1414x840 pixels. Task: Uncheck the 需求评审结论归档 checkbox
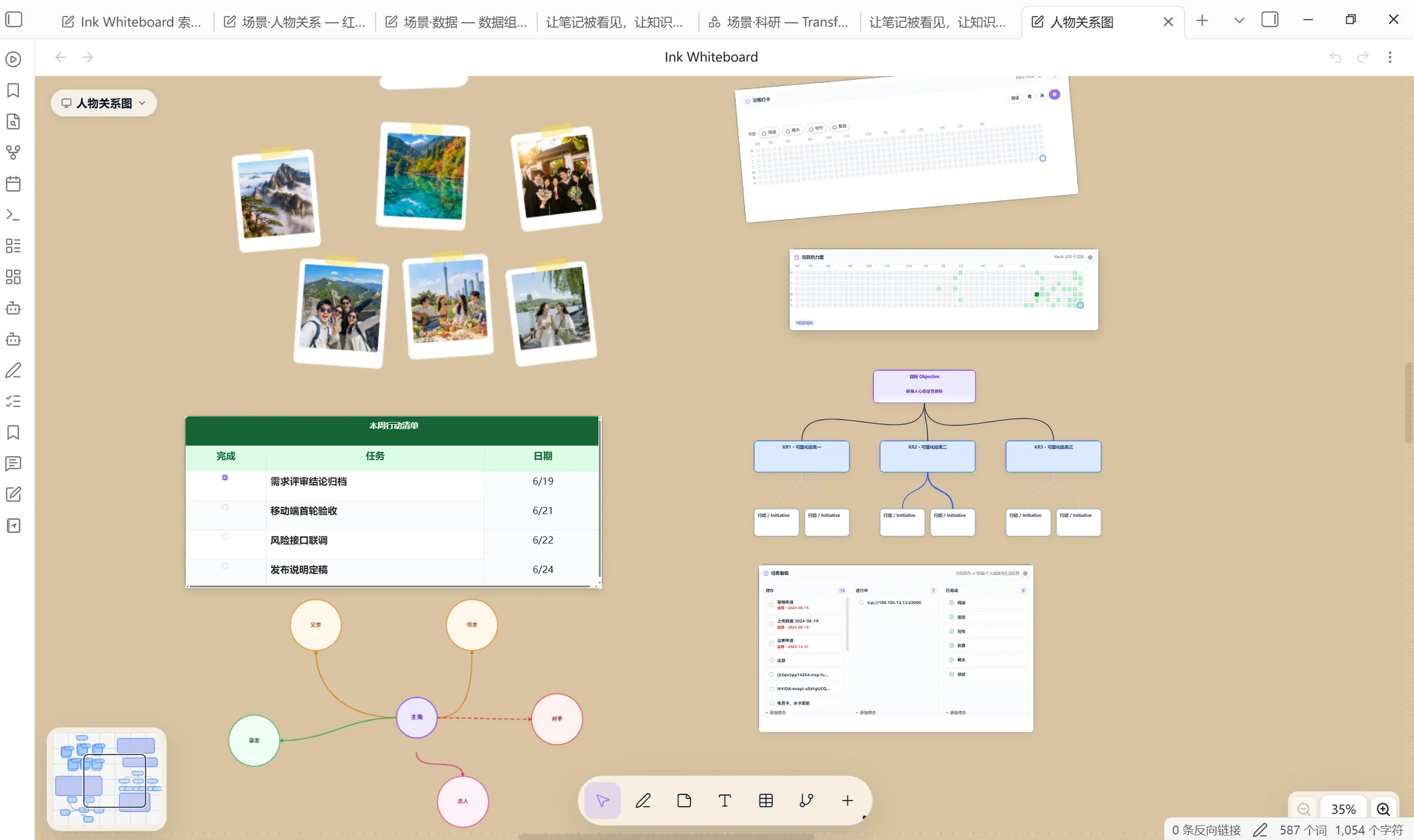pyautogui.click(x=225, y=477)
